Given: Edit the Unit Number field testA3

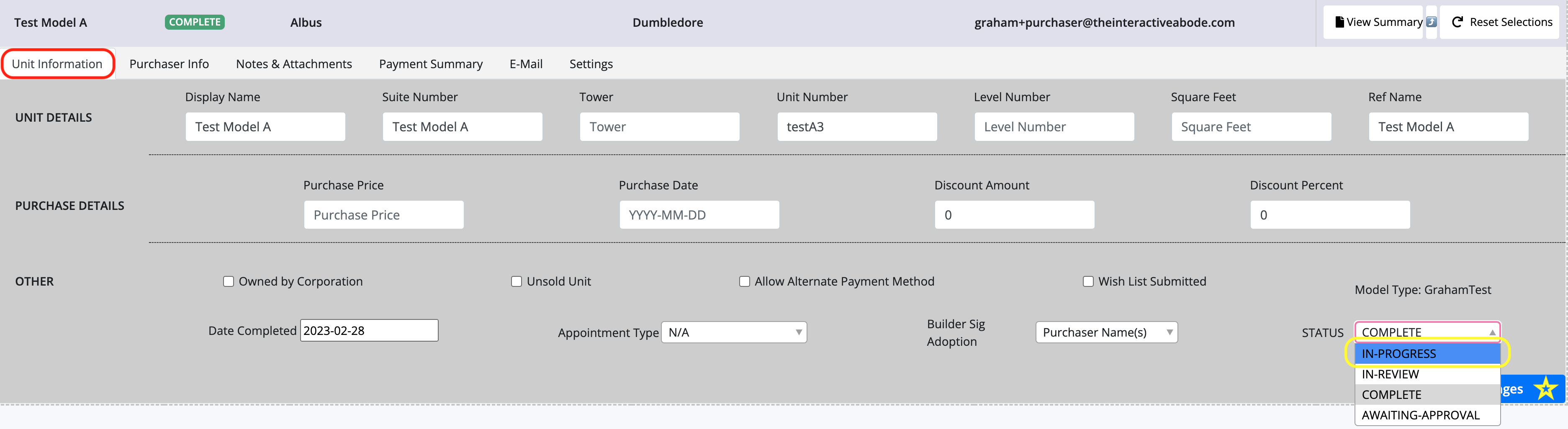Looking at the screenshot, I should [x=857, y=126].
